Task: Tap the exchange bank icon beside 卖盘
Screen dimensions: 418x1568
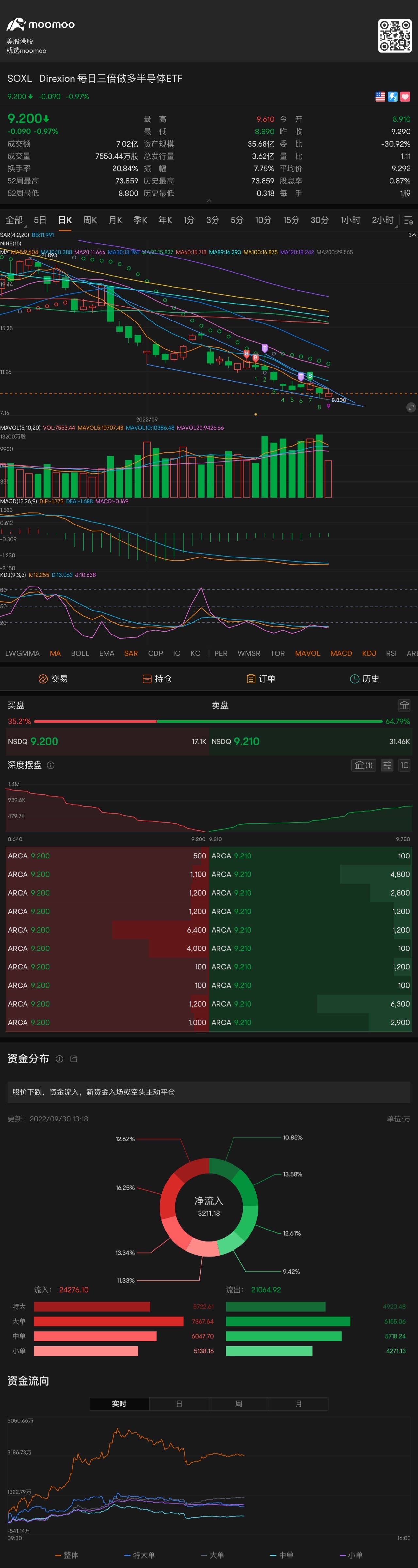Action: coord(404,705)
